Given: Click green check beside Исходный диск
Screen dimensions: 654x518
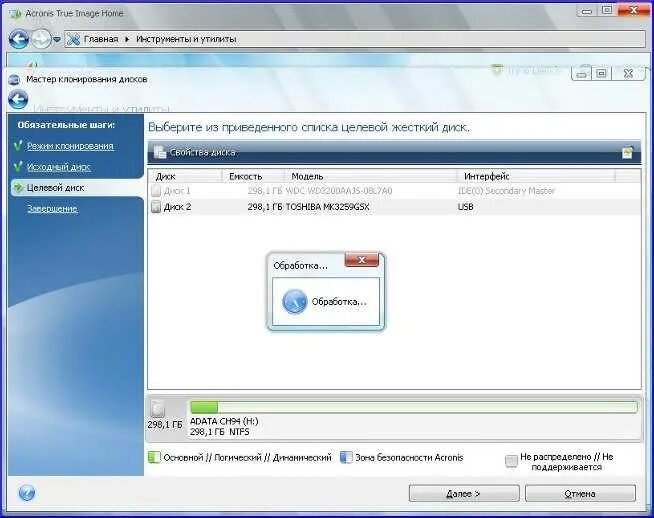Looking at the screenshot, I should pyautogui.click(x=18, y=166).
